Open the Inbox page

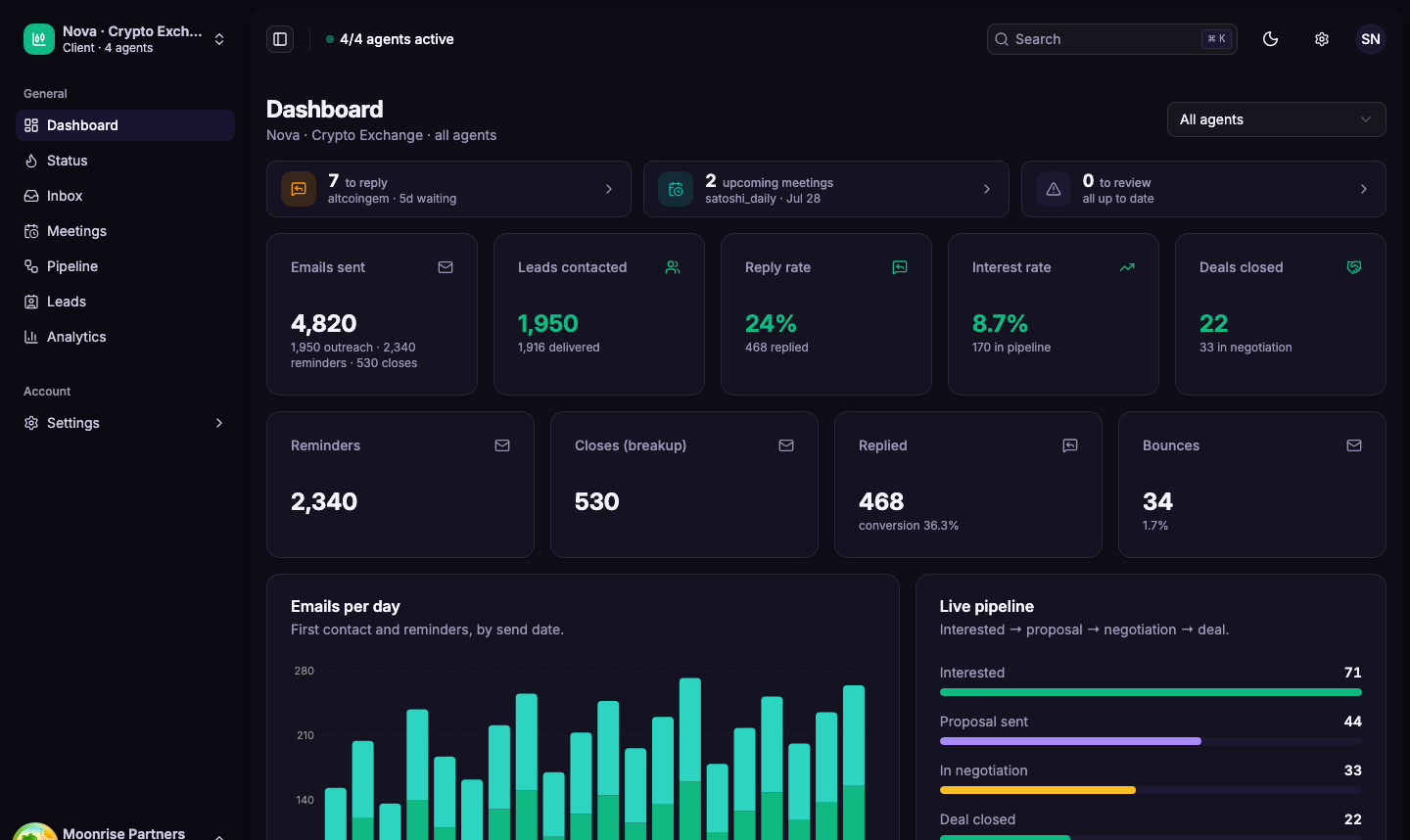(x=125, y=196)
